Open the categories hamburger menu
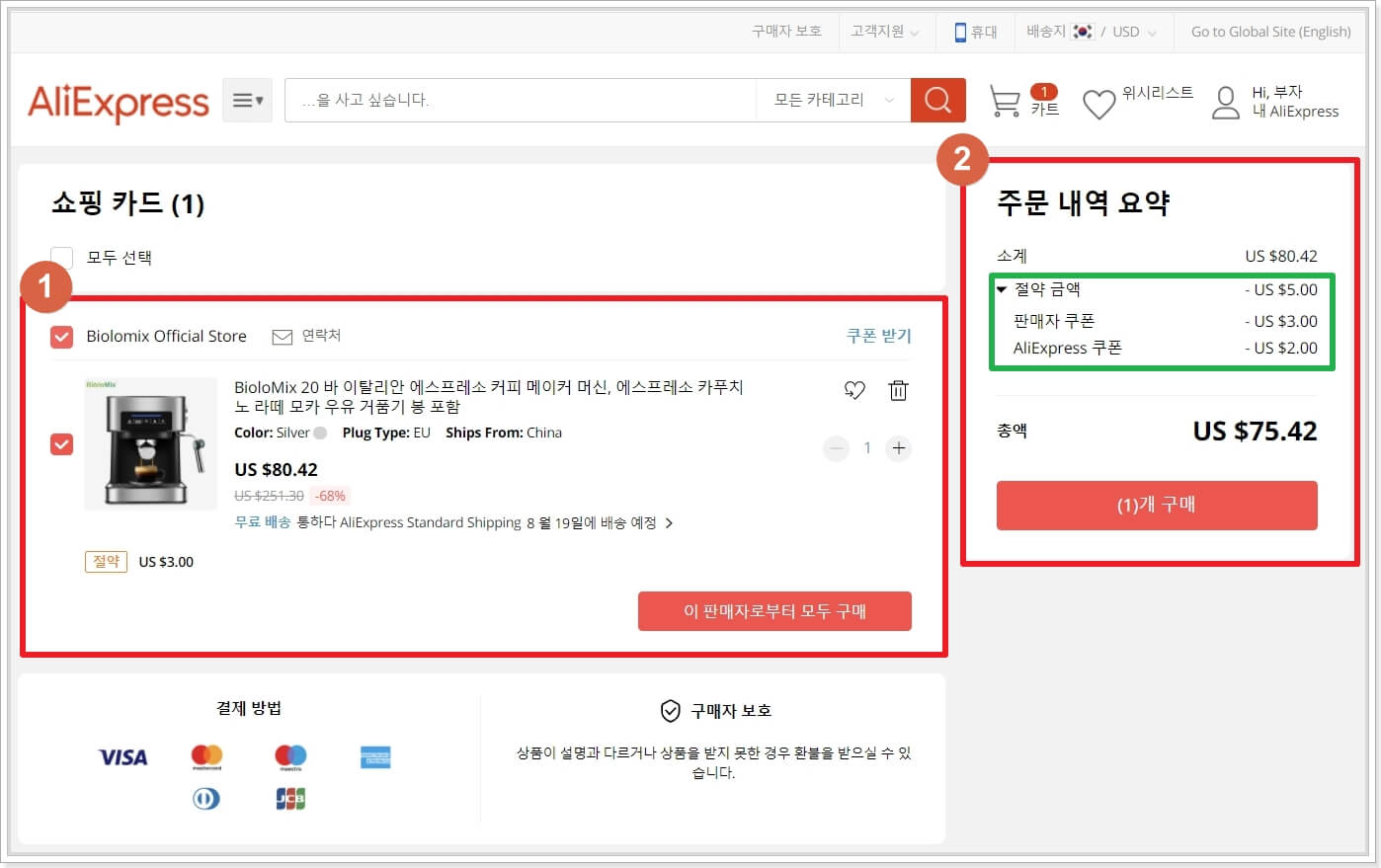Viewport: 1381px width, 868px height. 246,100
